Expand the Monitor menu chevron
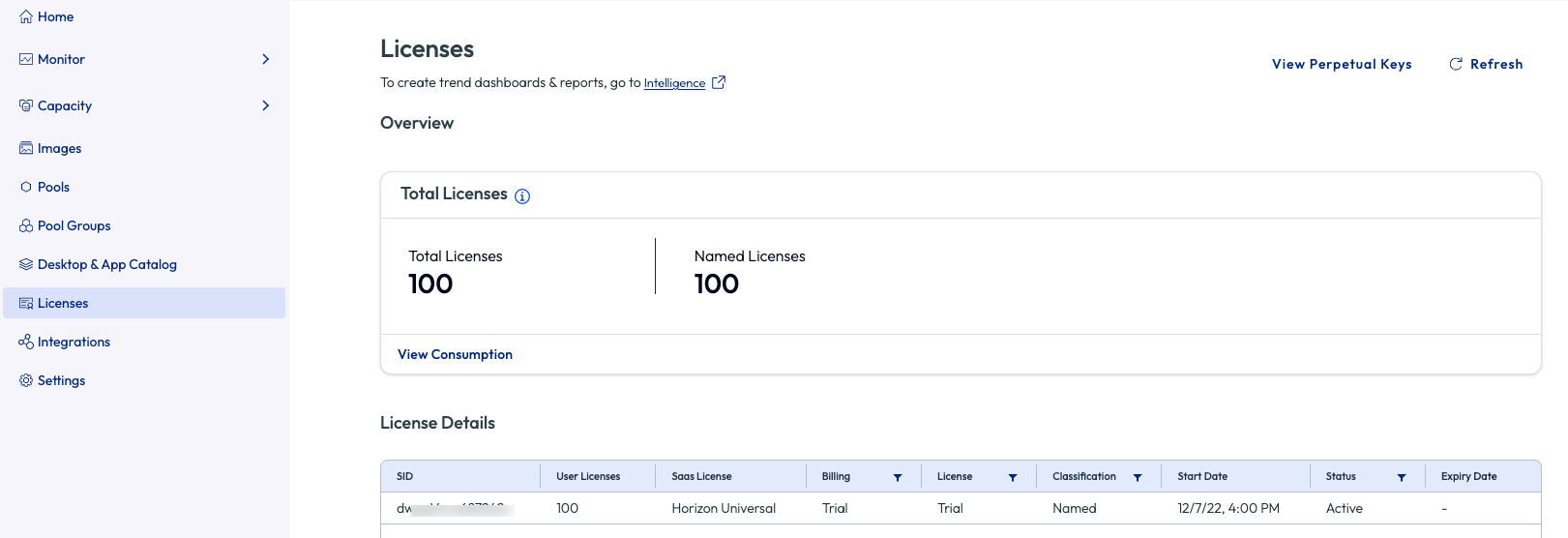Image resolution: width=1568 pixels, height=538 pixels. tap(265, 60)
